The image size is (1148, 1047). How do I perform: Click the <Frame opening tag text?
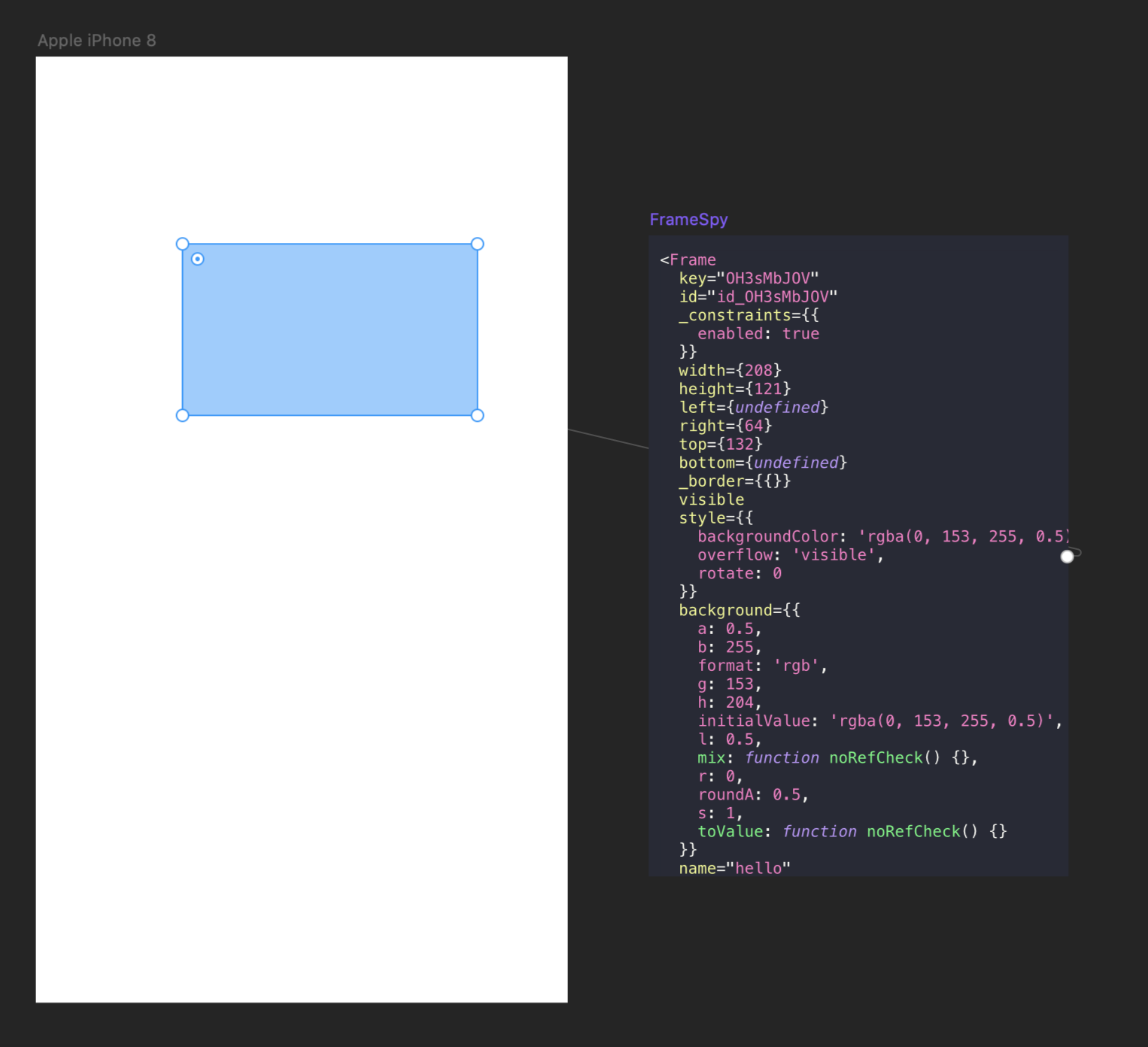coord(688,260)
